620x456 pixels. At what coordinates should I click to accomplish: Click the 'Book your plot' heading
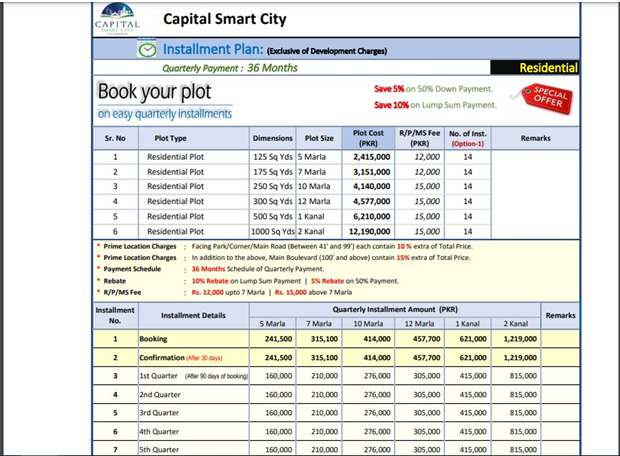(155, 92)
